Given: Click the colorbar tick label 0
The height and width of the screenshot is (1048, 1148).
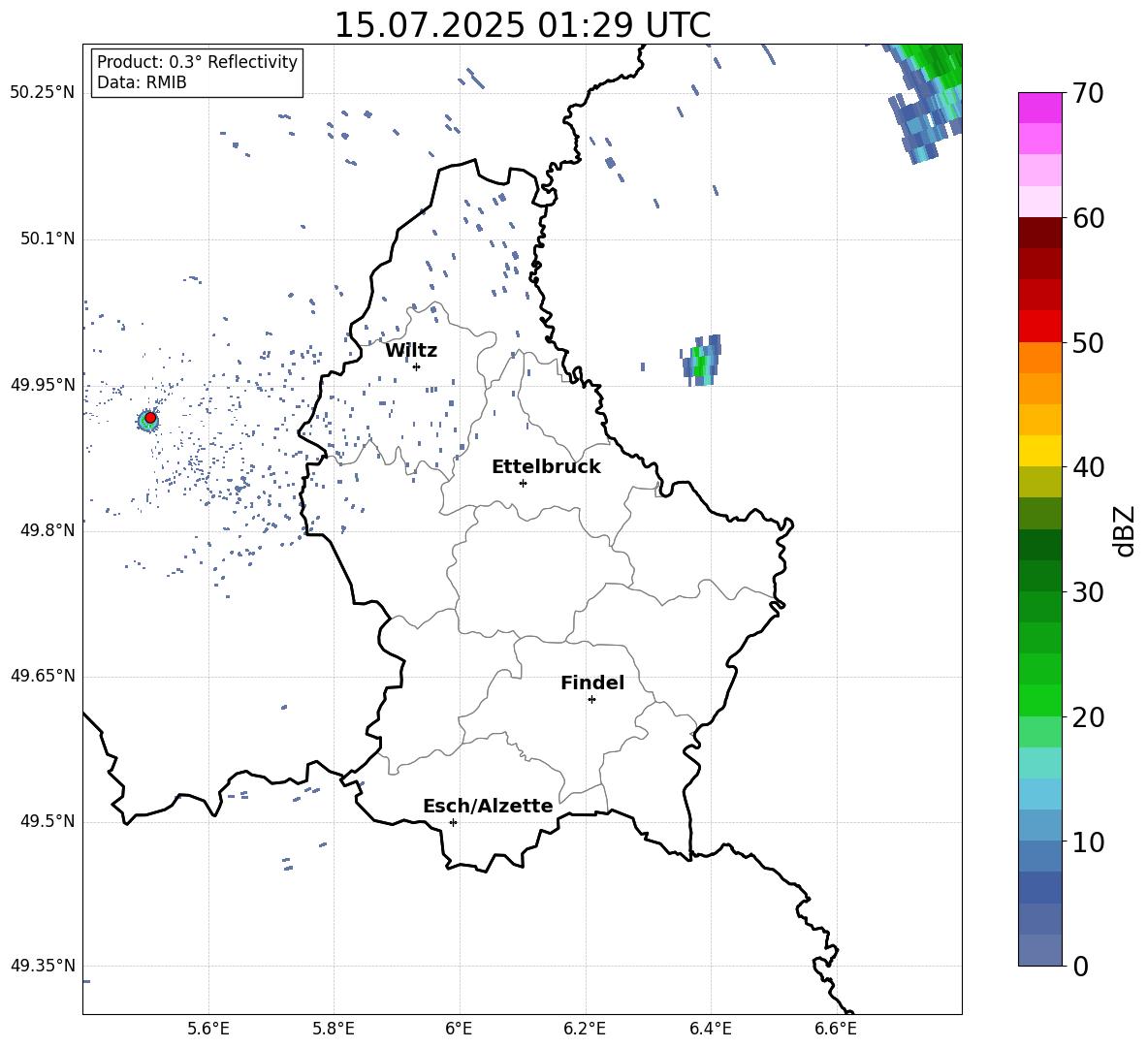Looking at the screenshot, I should pos(1080,967).
